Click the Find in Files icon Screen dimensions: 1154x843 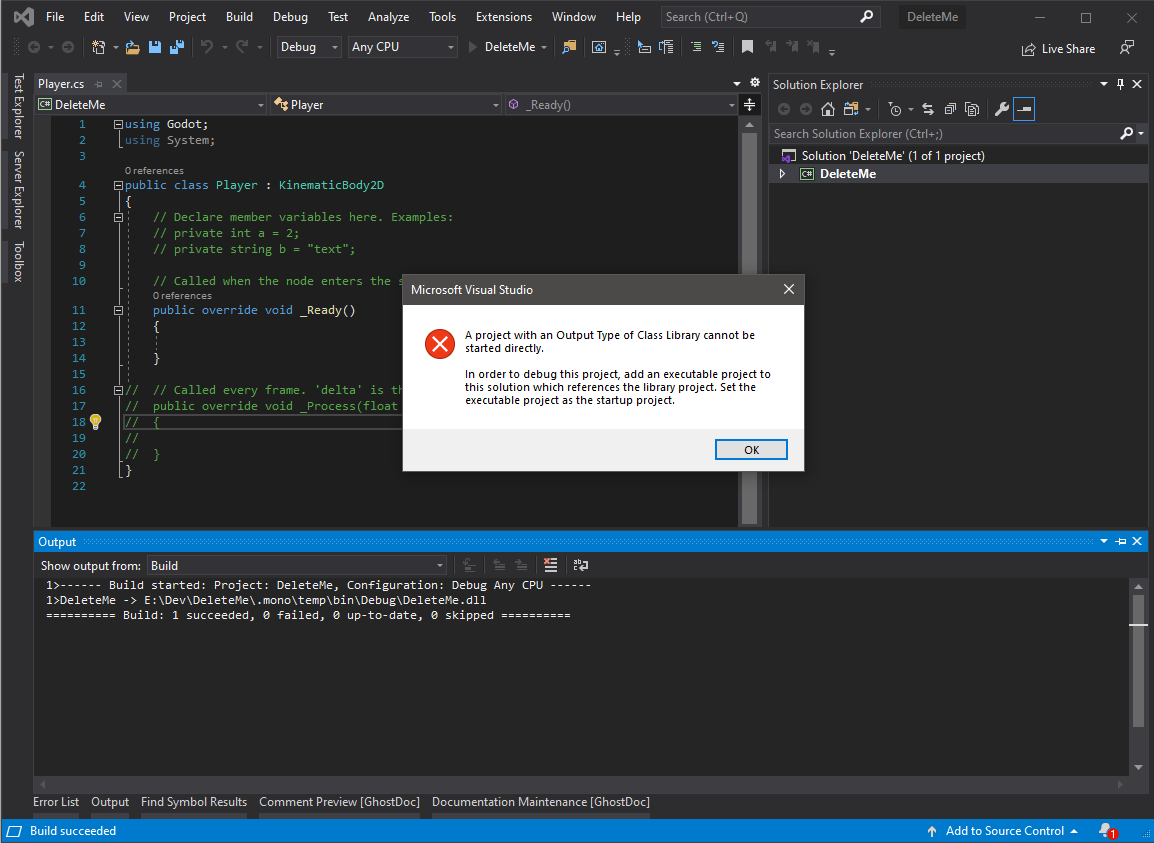tap(569, 47)
